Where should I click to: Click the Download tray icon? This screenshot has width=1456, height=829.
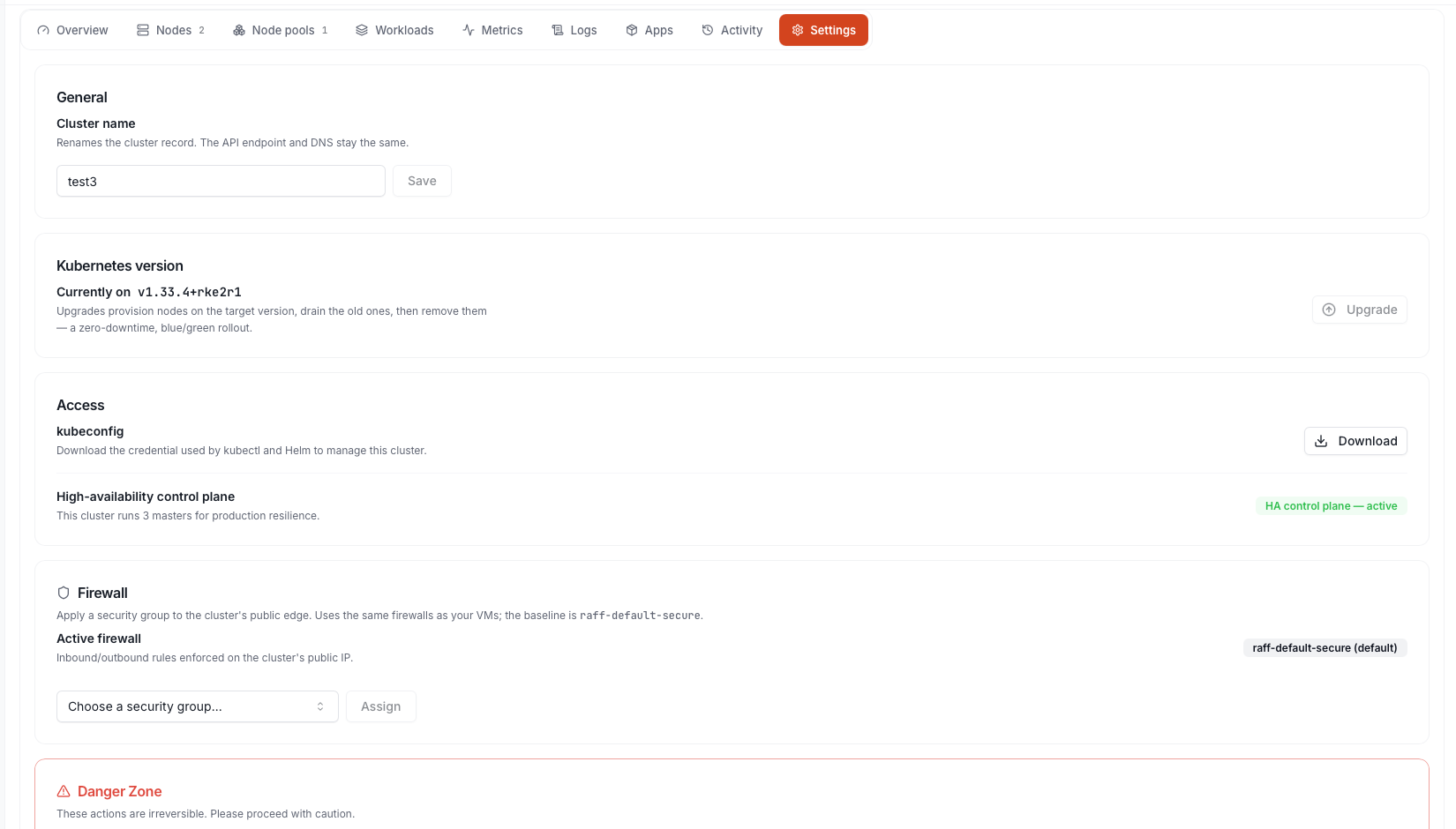tap(1321, 441)
